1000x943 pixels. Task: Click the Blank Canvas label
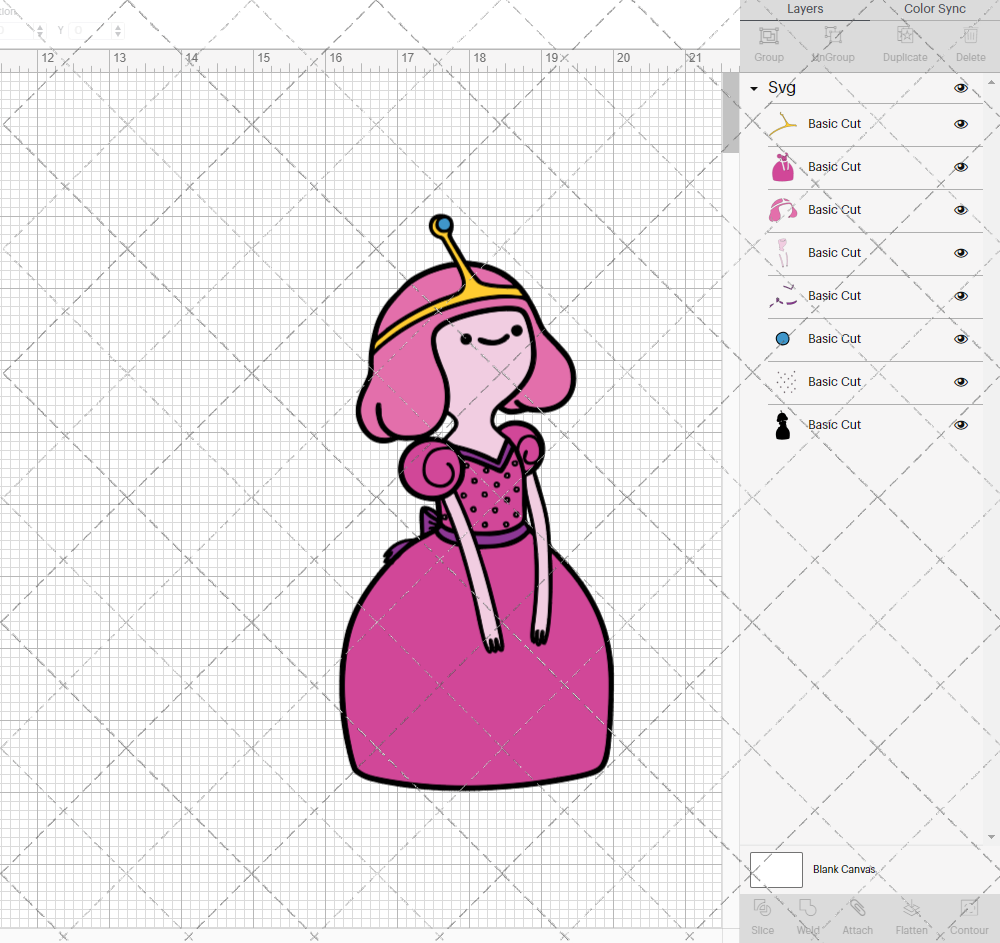[844, 869]
